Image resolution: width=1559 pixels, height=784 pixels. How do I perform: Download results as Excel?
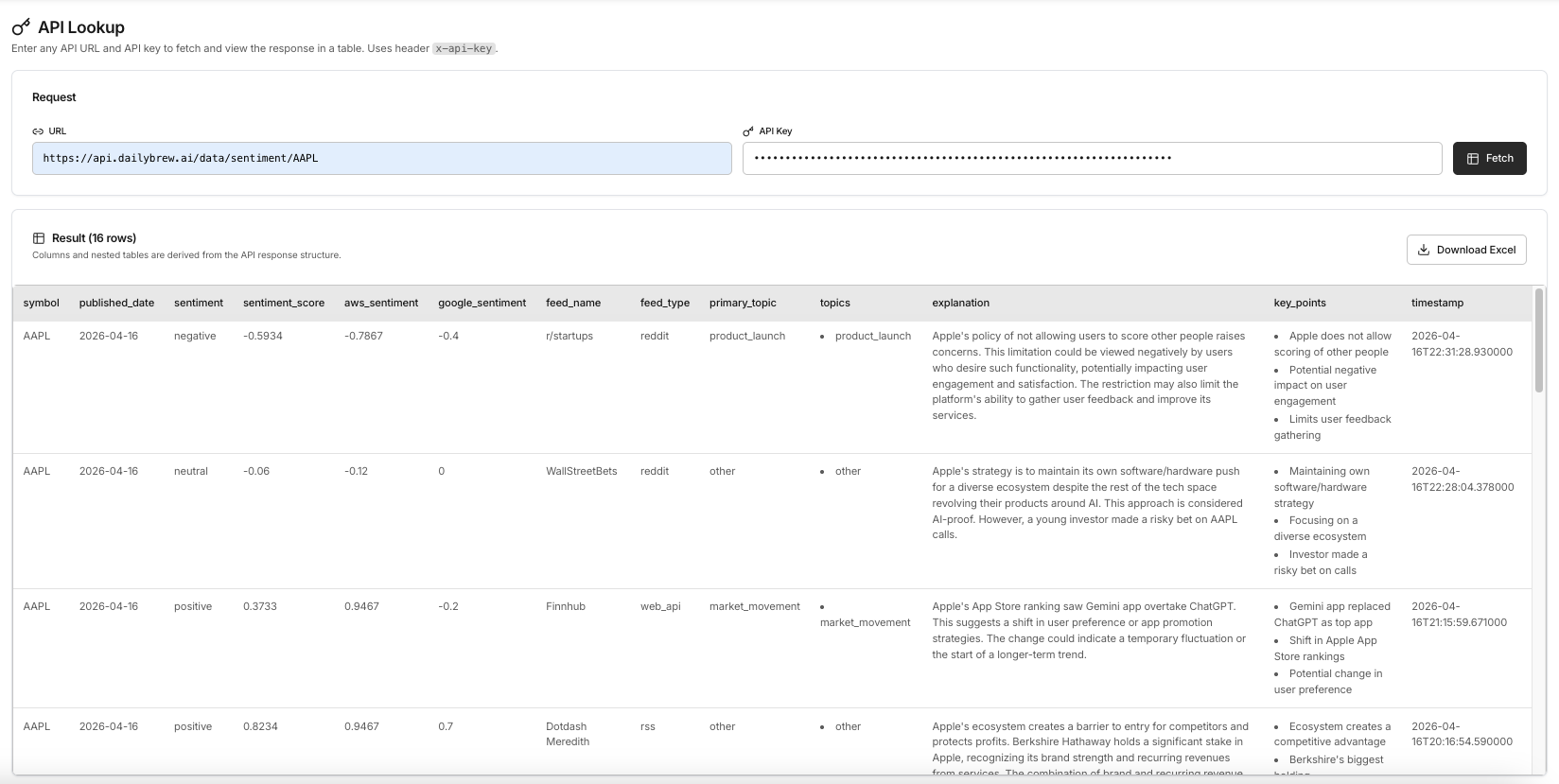(x=1466, y=250)
